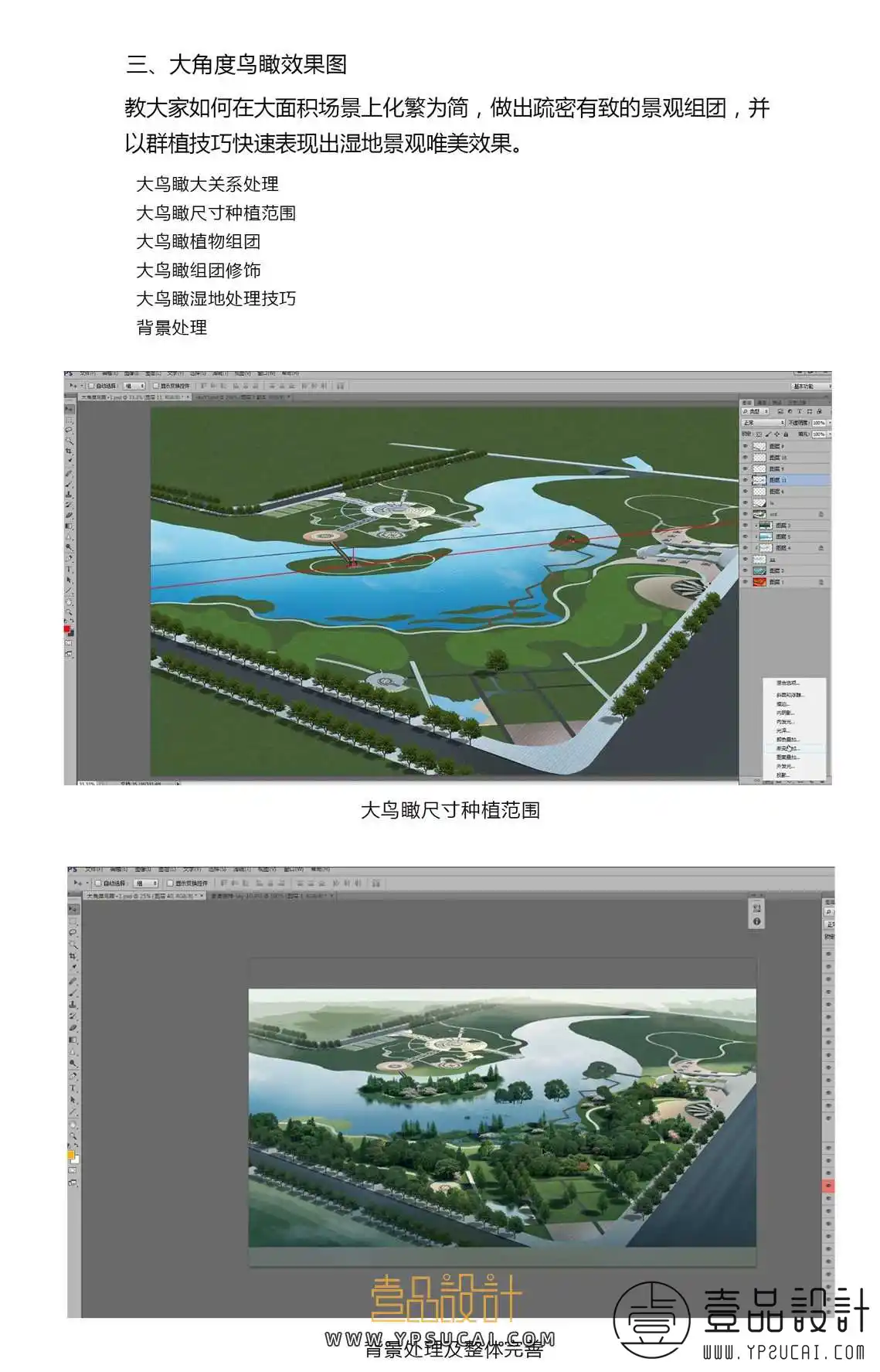The image size is (880, 1372).
Task: Switch to the 25% 大角度鸟瞰 document tab
Action: 144,896
